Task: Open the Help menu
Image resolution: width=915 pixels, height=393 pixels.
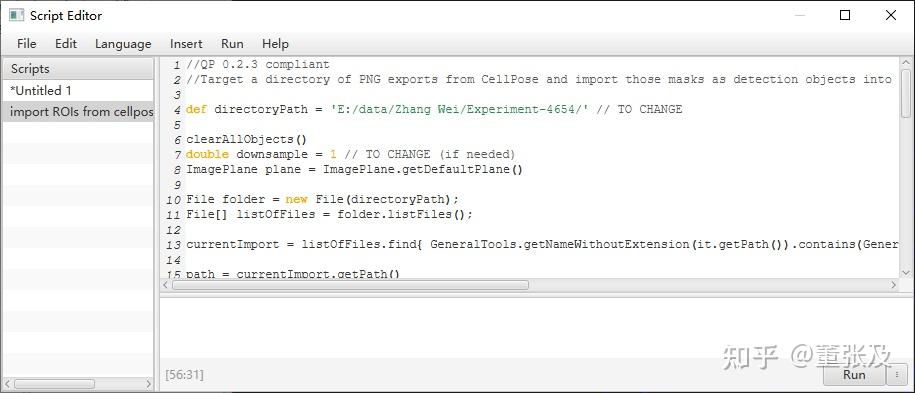Action: [x=275, y=44]
